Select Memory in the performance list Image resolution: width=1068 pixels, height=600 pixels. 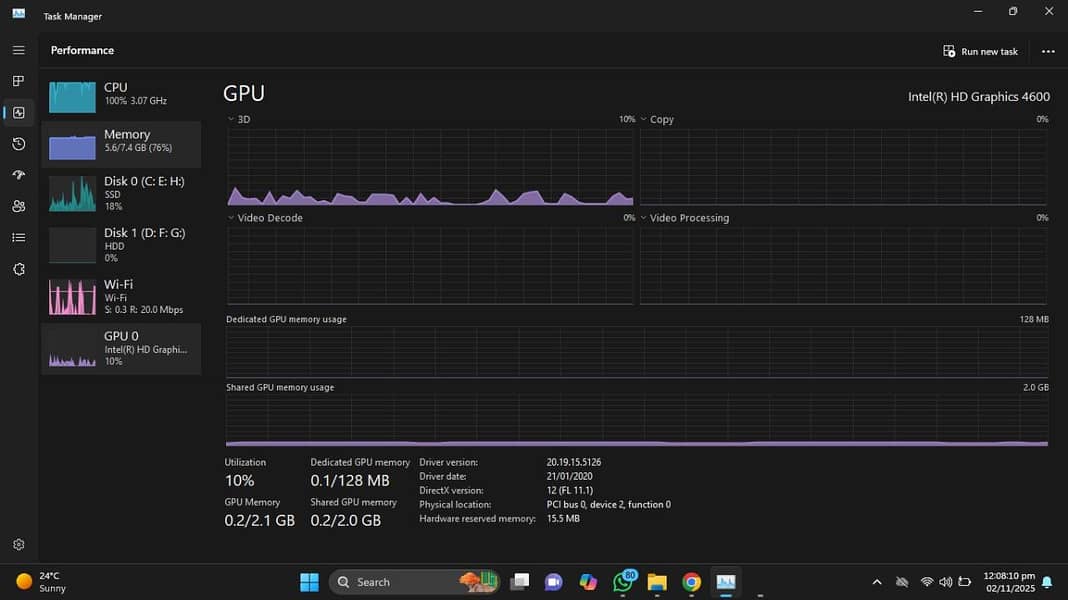click(121, 141)
